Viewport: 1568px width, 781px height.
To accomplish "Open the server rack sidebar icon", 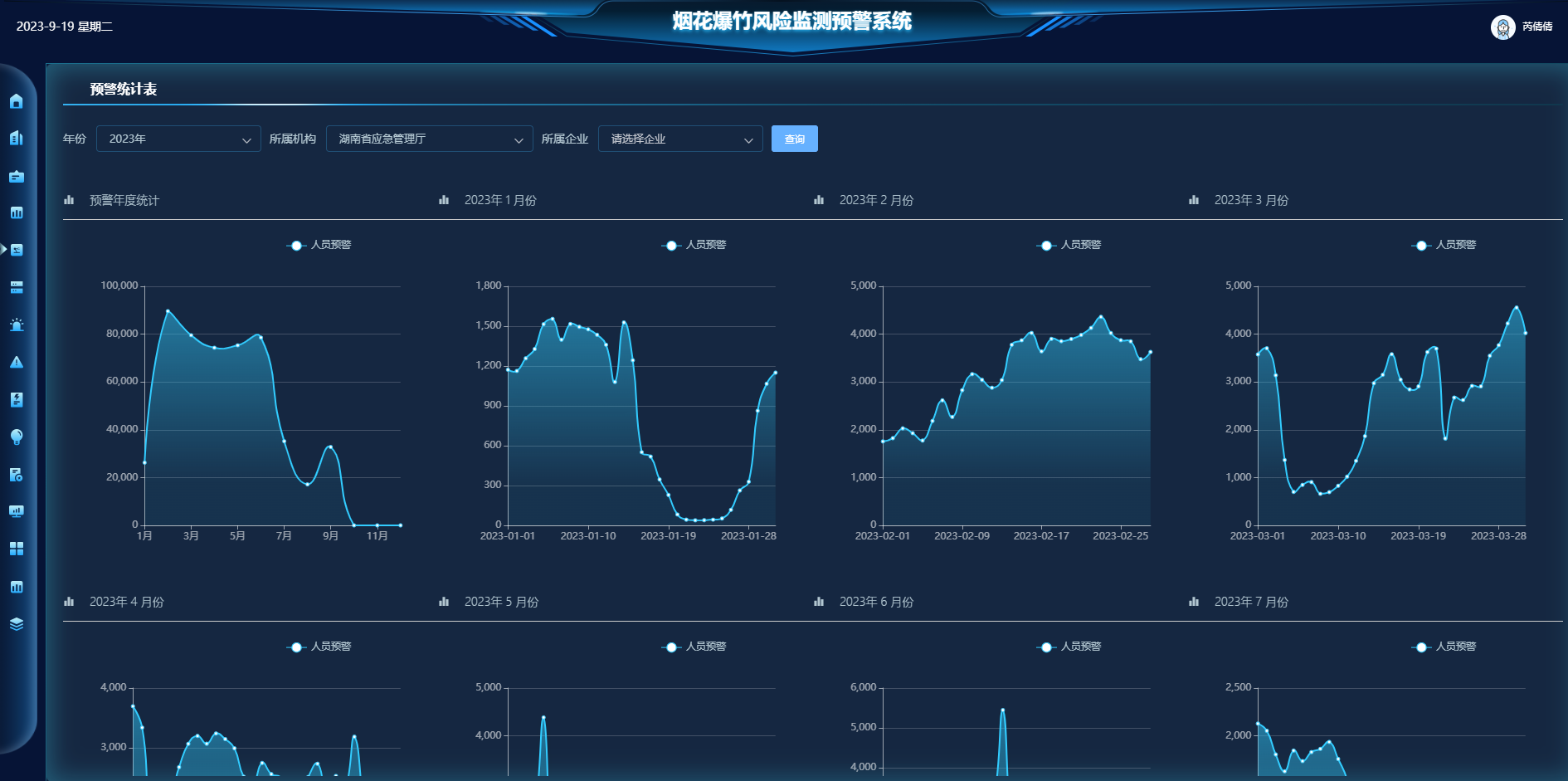I will tap(17, 287).
